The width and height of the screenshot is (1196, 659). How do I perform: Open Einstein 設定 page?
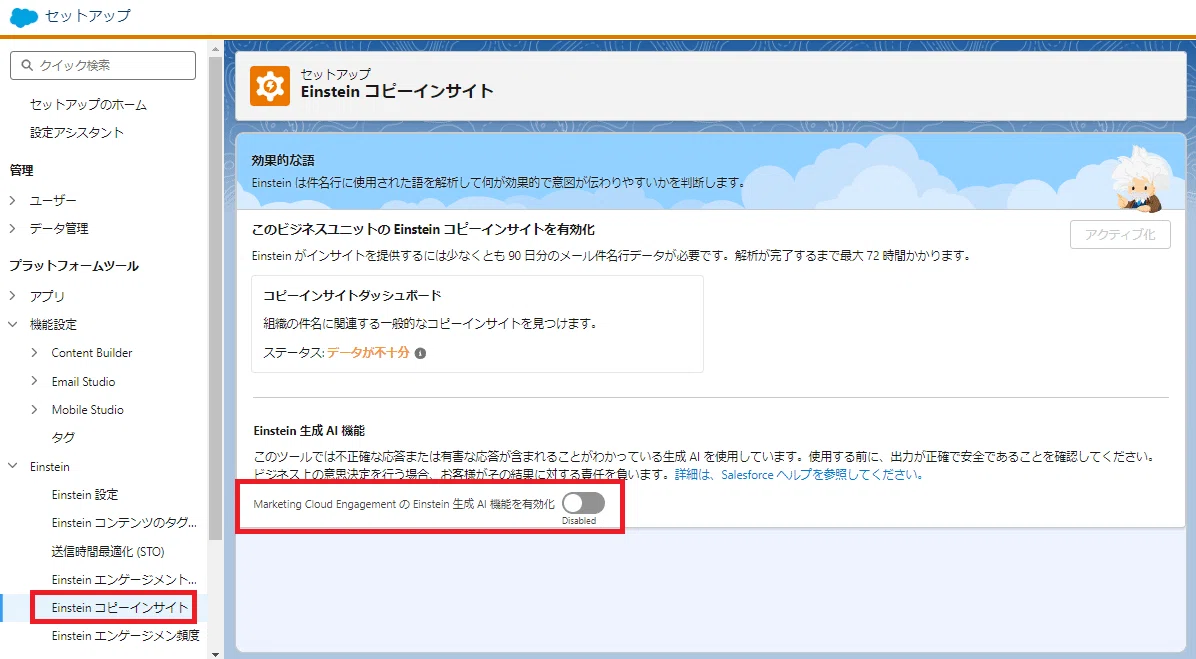click(x=85, y=494)
